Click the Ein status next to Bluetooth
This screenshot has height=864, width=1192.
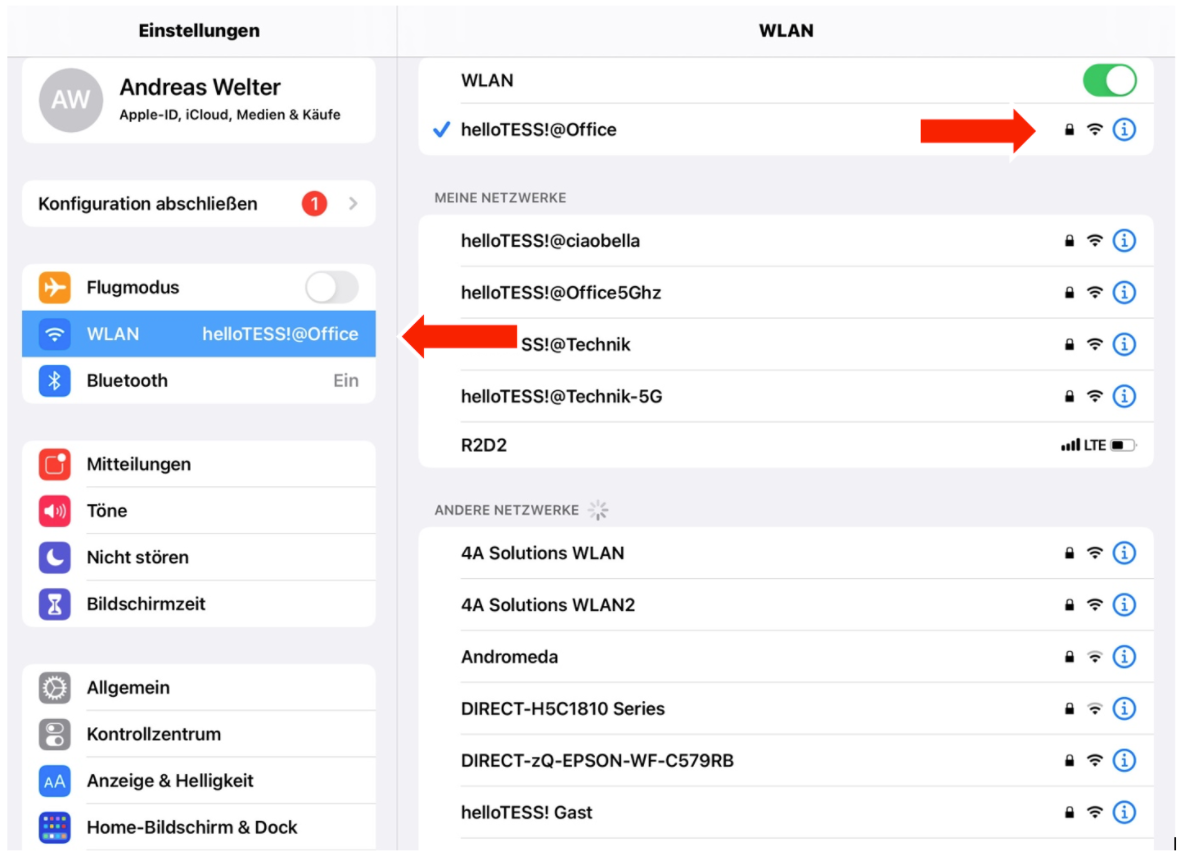coord(346,381)
